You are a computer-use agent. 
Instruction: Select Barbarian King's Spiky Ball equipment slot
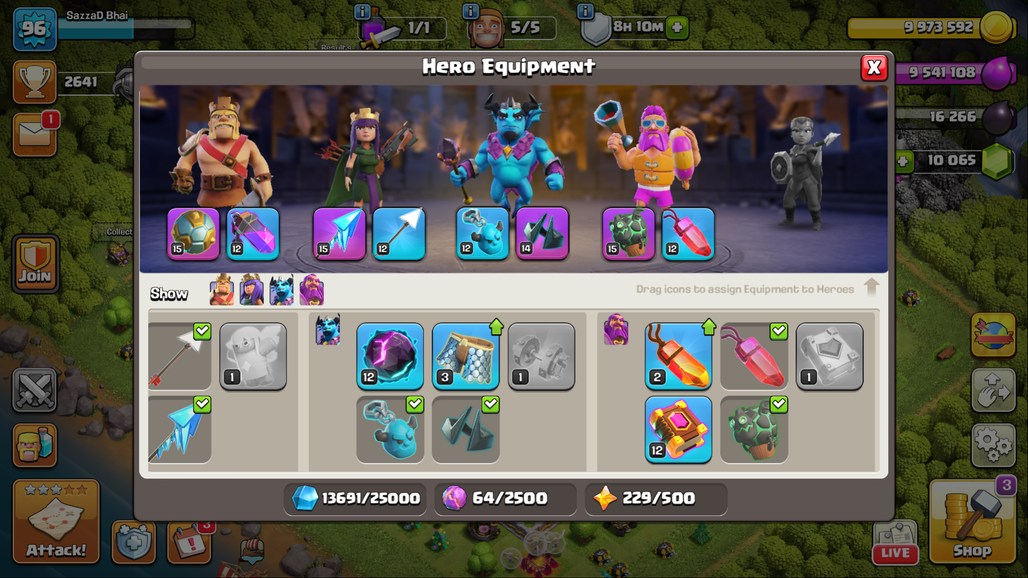(193, 233)
